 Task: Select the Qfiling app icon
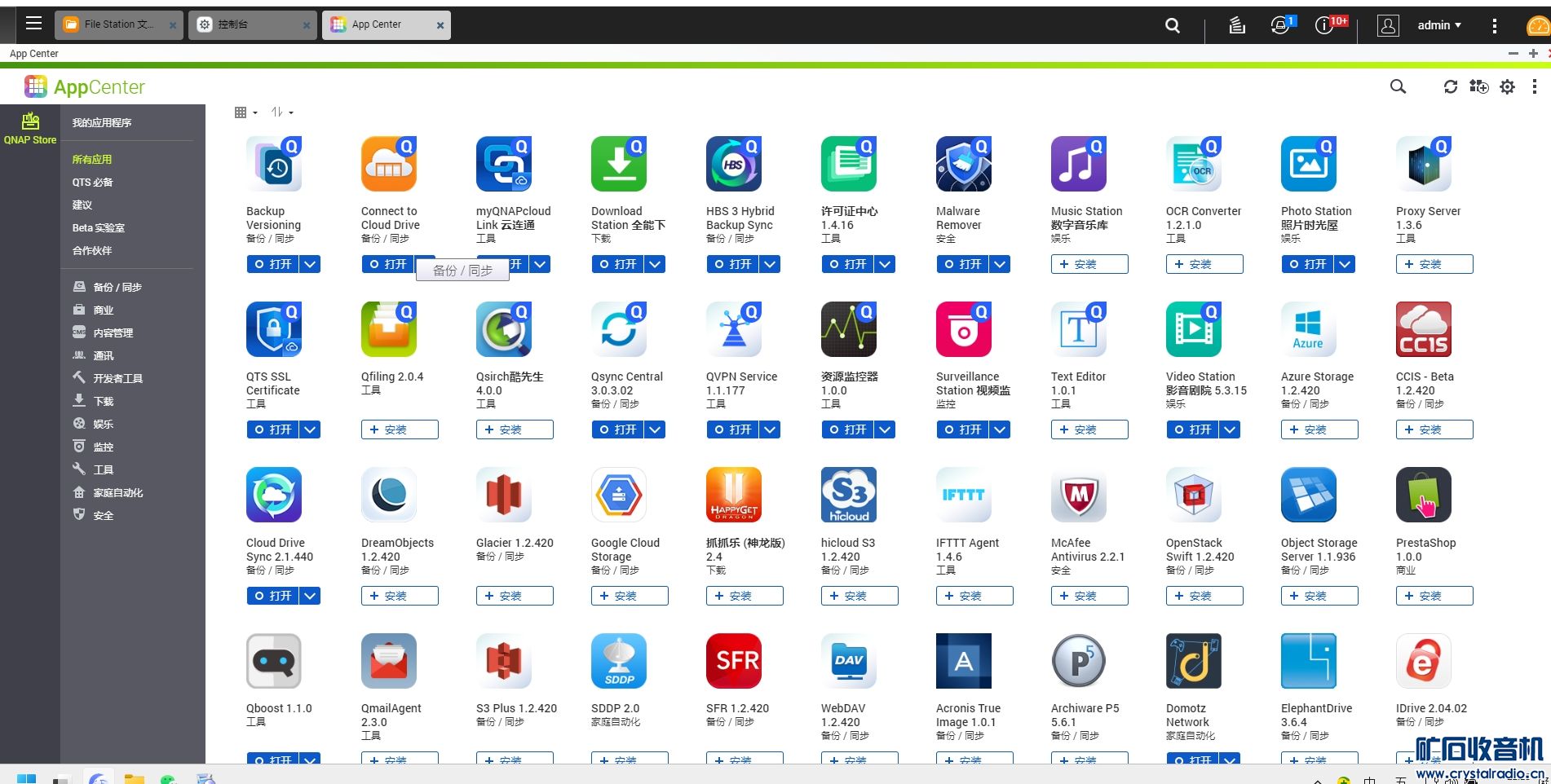click(389, 329)
